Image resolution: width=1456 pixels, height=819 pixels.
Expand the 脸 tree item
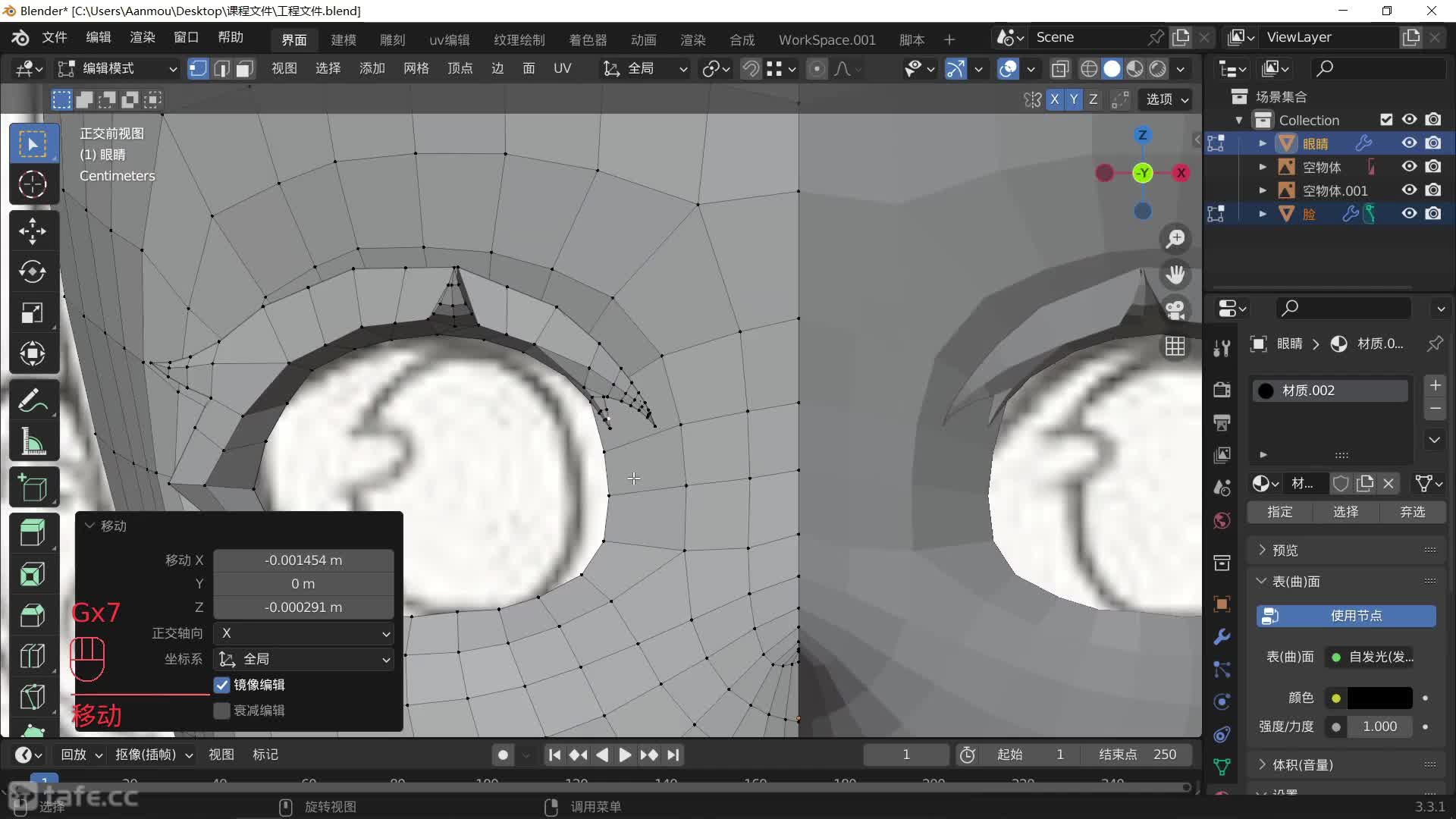click(1263, 214)
